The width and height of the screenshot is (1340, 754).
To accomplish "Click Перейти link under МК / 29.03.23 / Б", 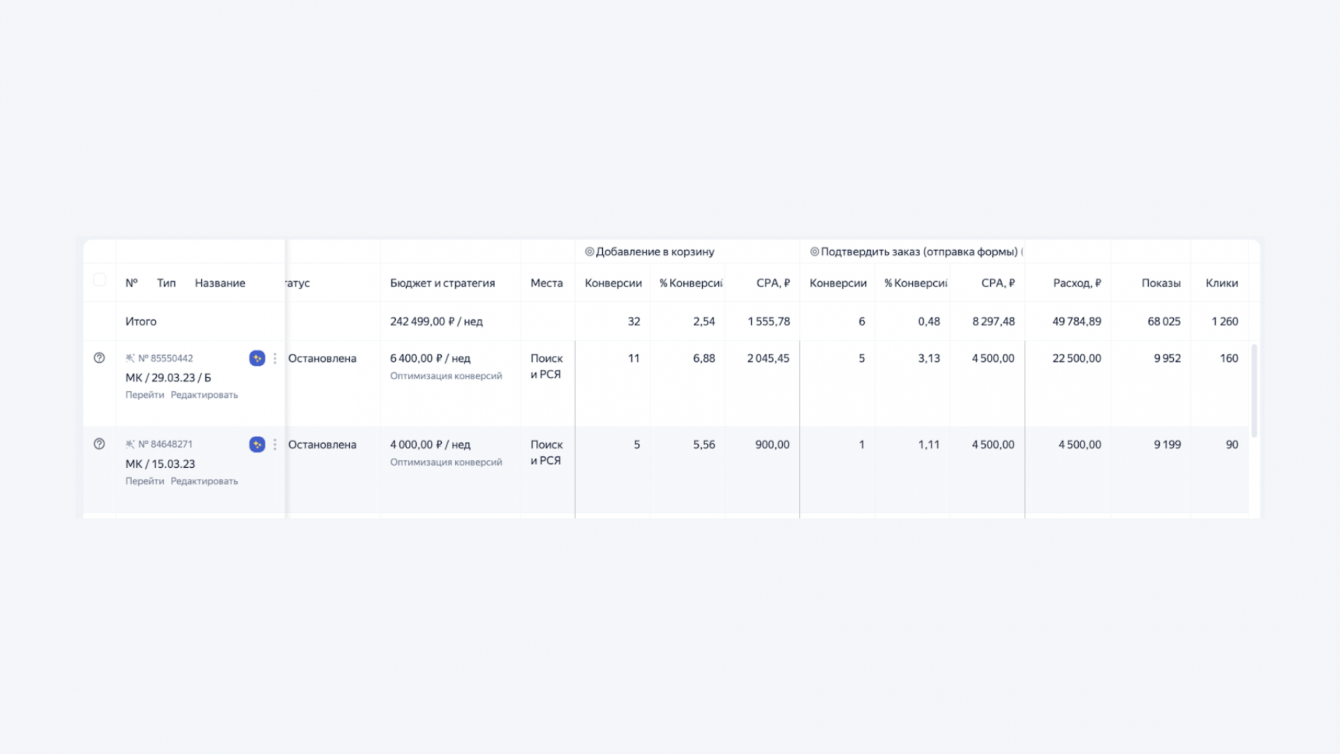I will coord(145,395).
